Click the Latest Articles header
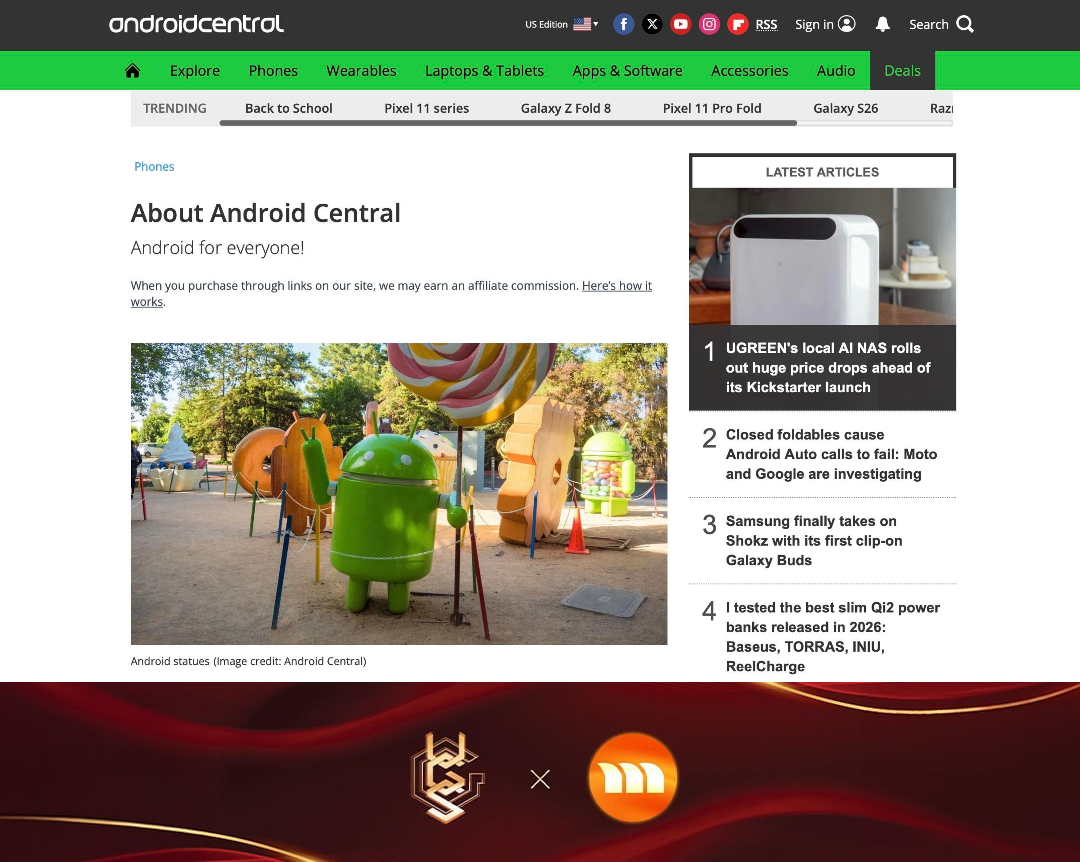The image size is (1080, 862). point(822,172)
